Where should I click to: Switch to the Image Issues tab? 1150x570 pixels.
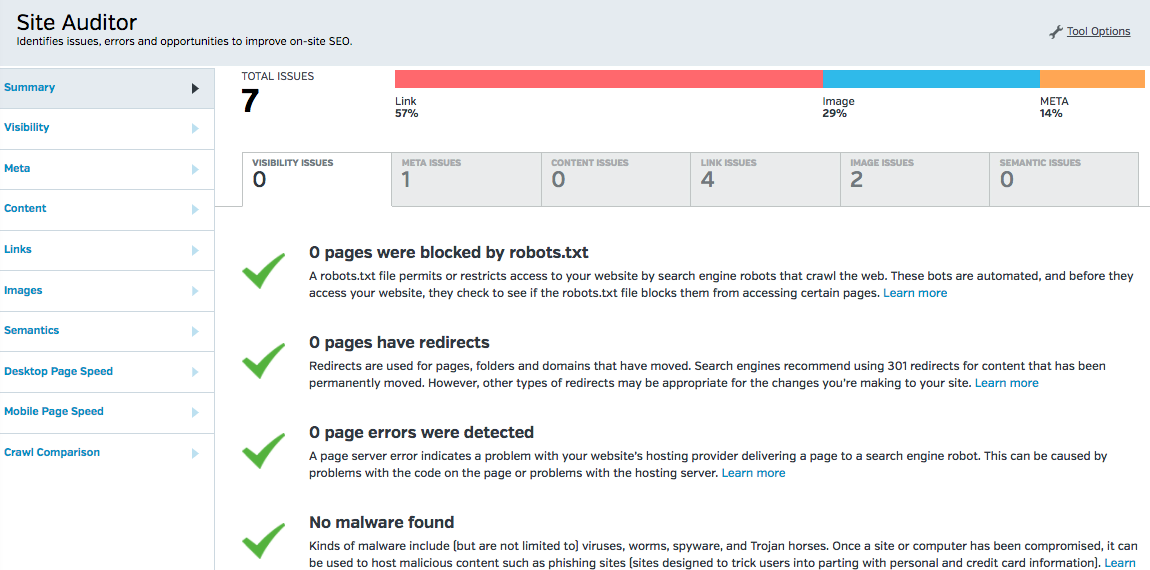pos(915,179)
